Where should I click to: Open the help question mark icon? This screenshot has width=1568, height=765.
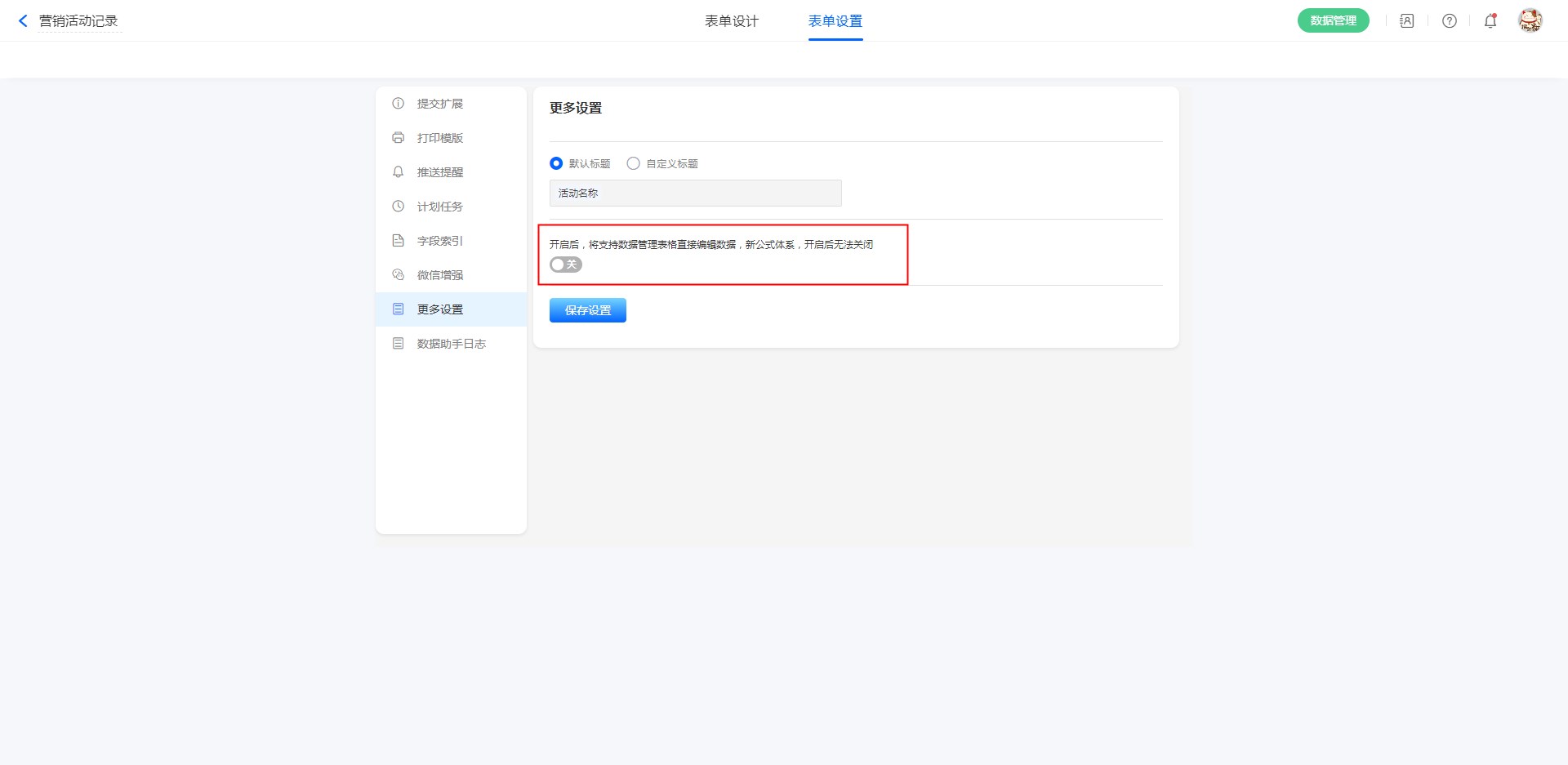pos(1449,21)
